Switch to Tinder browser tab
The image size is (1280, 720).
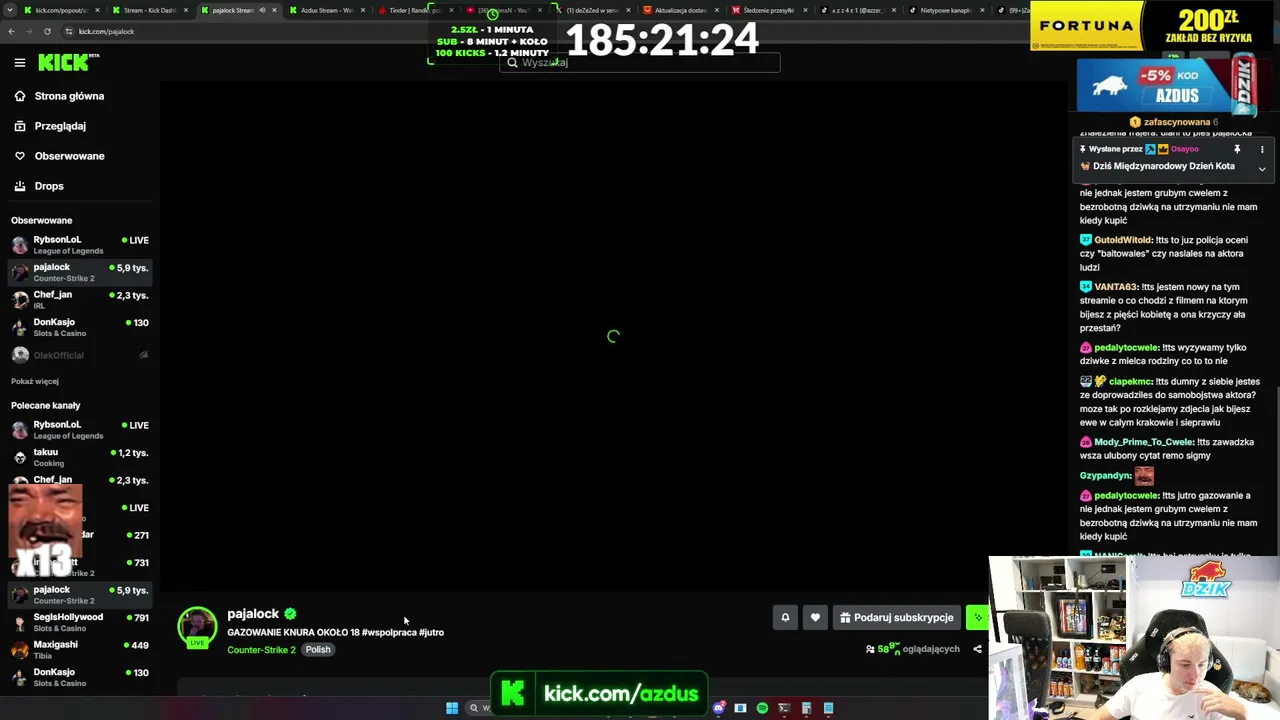point(414,10)
